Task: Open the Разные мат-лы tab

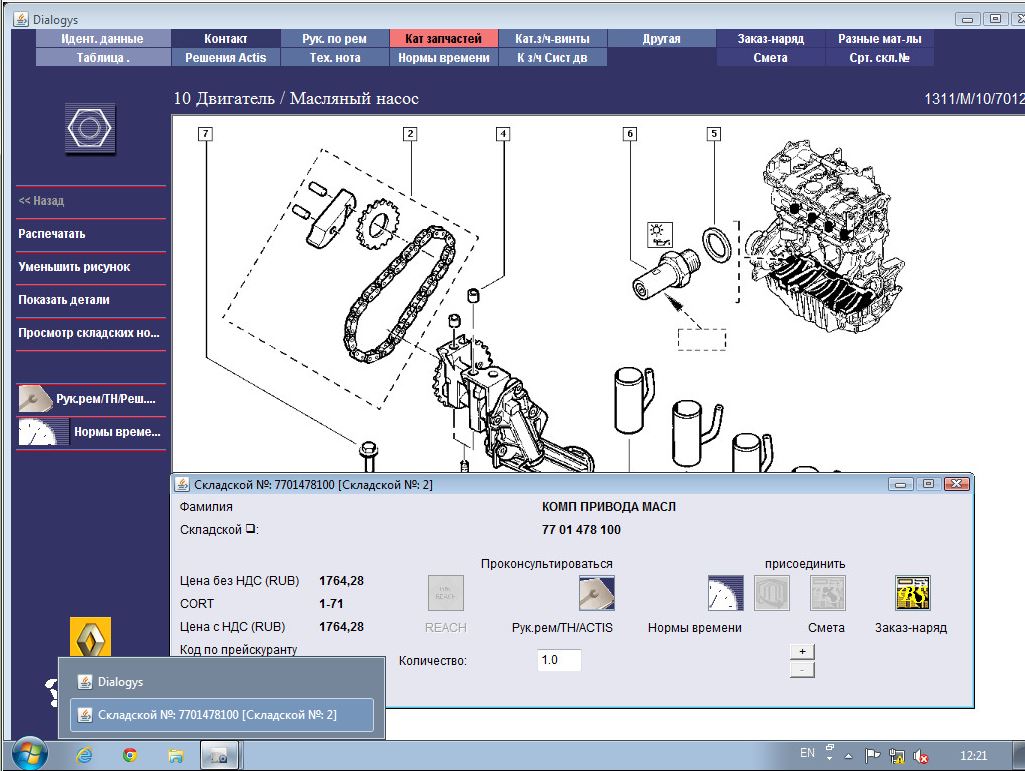Action: click(880, 39)
